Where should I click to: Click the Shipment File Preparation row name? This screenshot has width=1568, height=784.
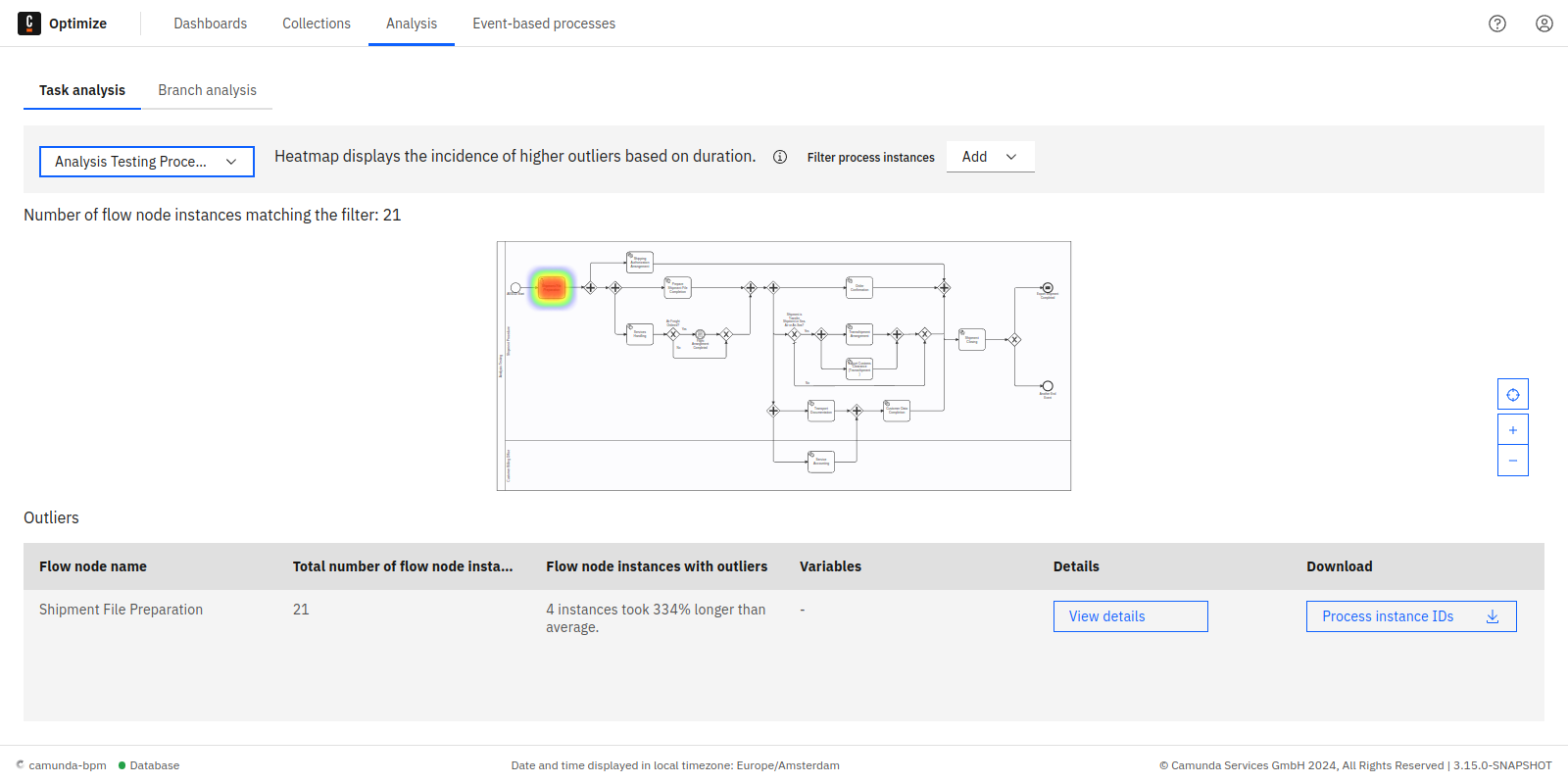tap(121, 610)
